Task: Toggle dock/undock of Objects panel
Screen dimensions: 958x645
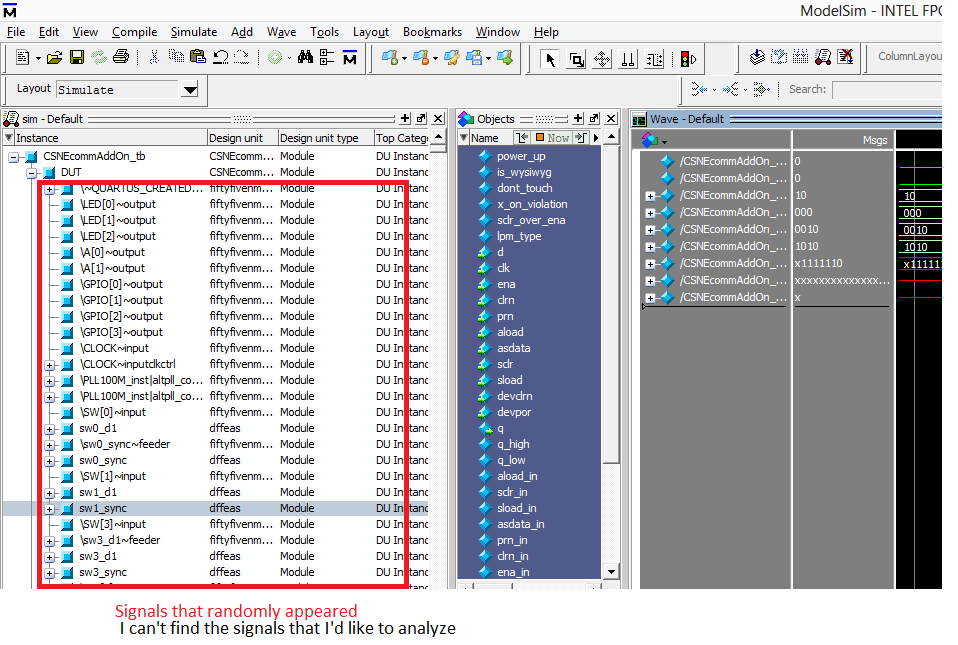Action: [594, 118]
